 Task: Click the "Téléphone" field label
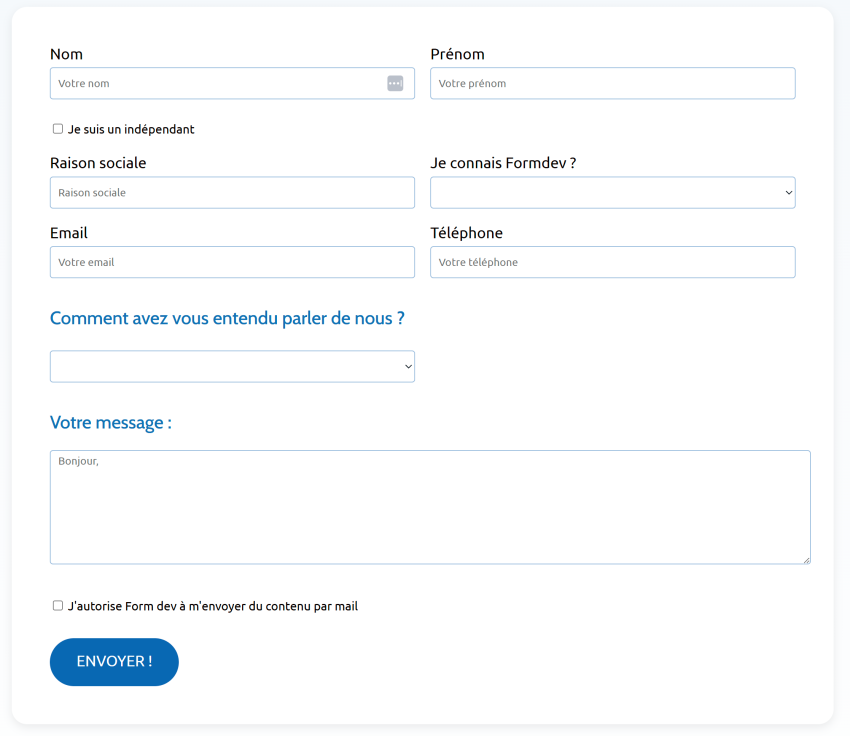point(466,233)
